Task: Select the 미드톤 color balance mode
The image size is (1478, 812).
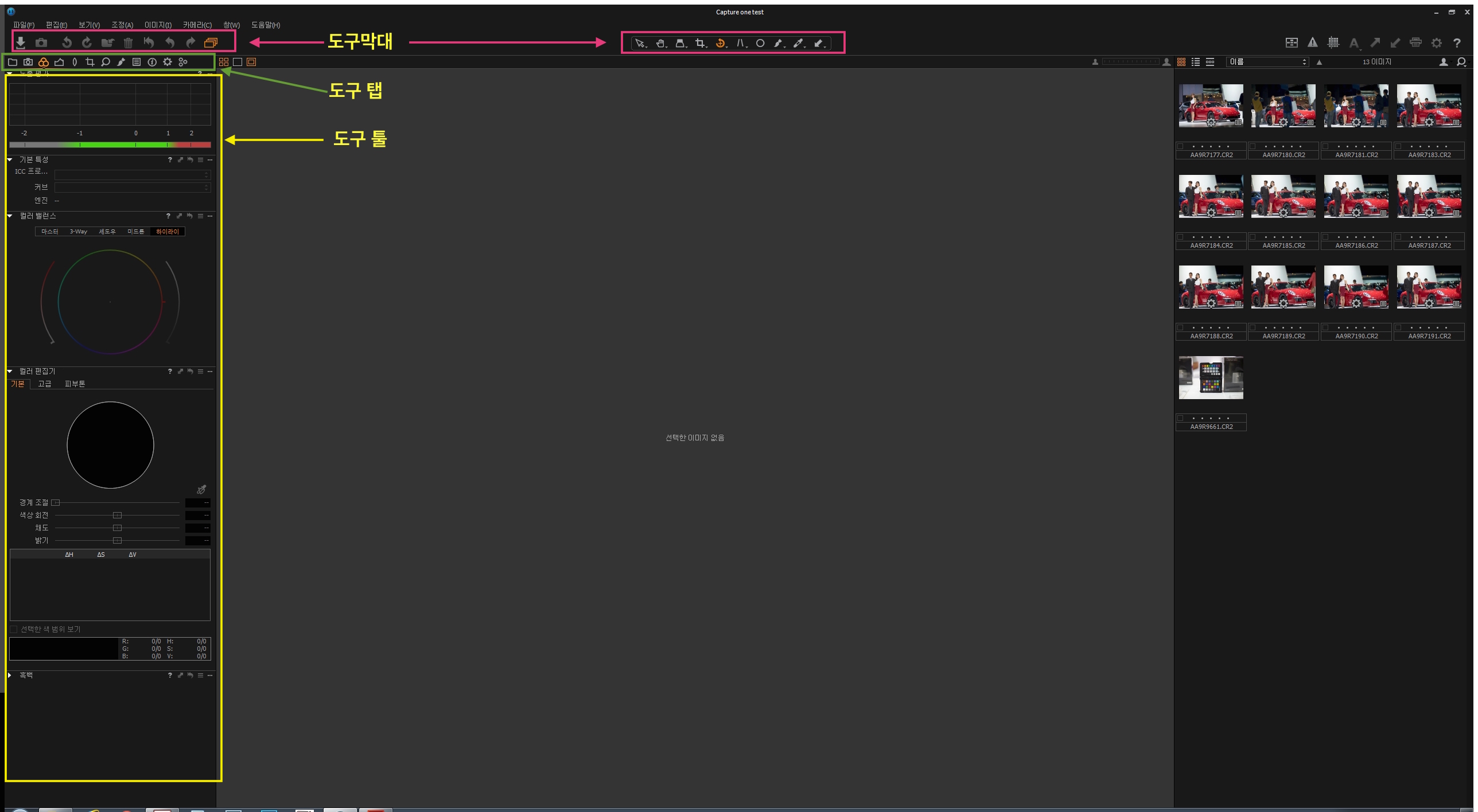Action: coord(135,232)
